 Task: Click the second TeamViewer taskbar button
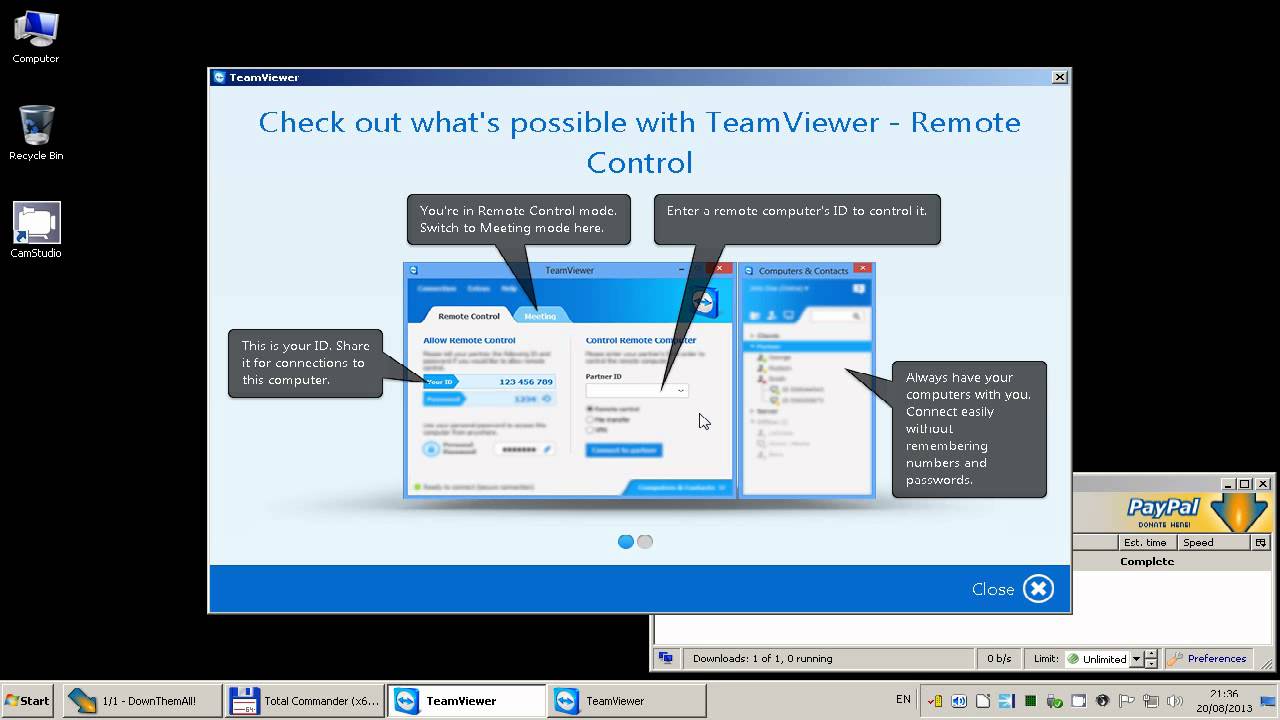click(x=627, y=701)
